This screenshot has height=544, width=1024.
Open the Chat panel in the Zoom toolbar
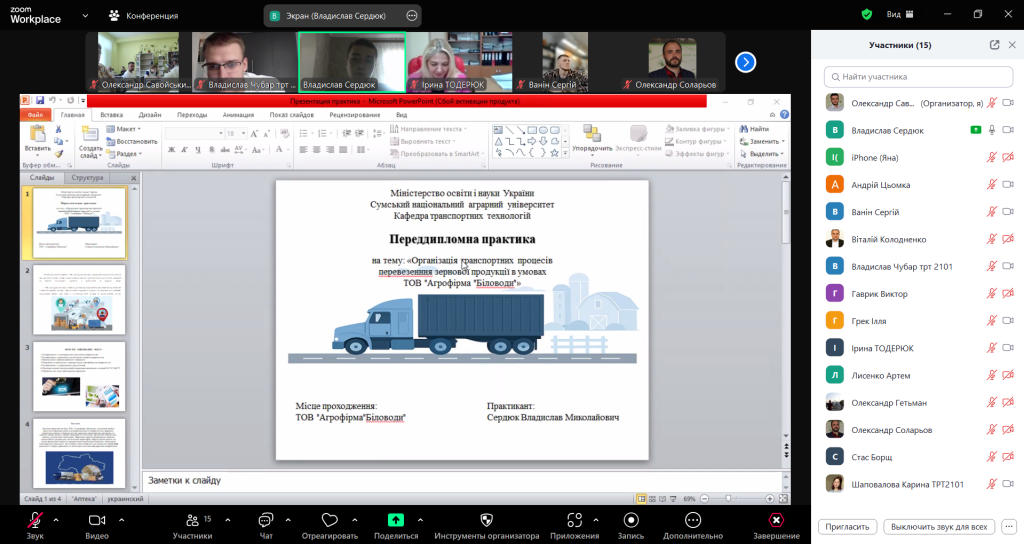266,520
